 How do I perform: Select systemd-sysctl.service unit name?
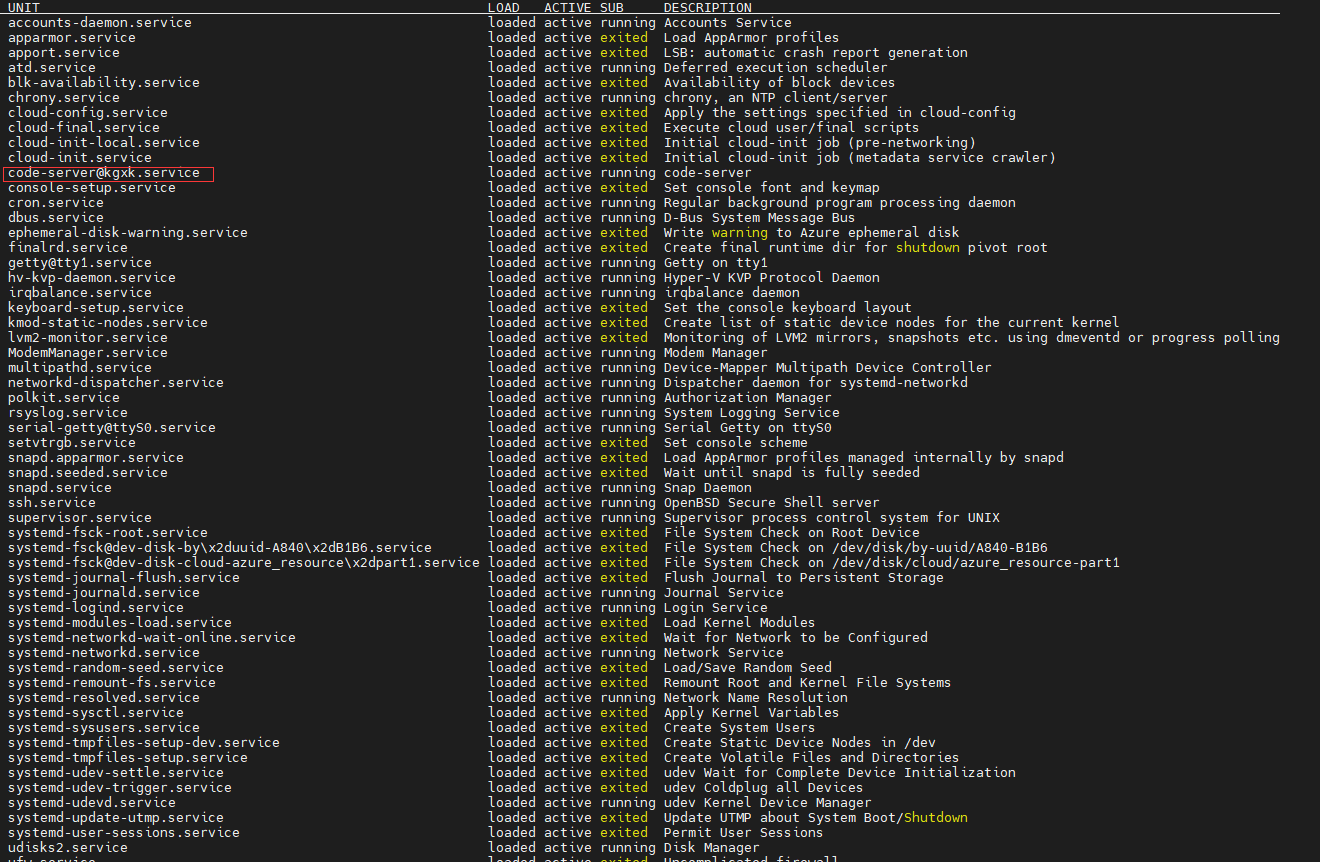pos(96,713)
